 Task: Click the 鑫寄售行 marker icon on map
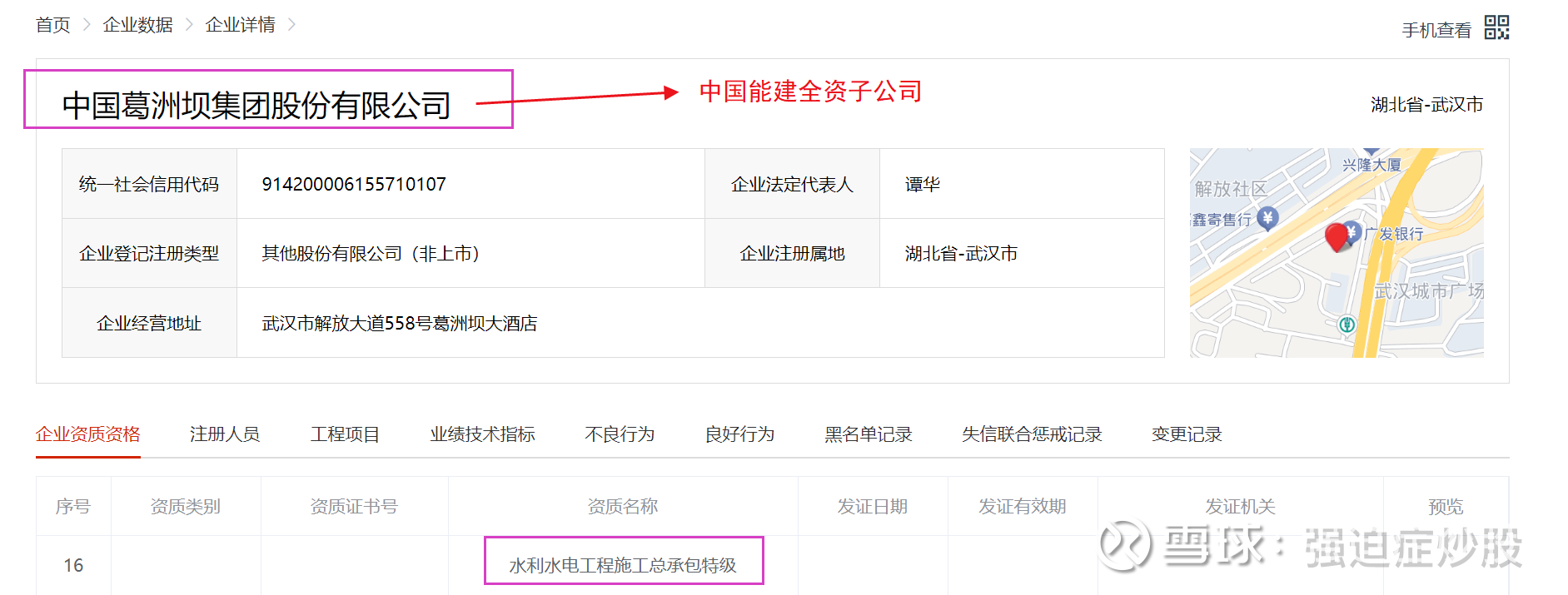click(x=1267, y=219)
